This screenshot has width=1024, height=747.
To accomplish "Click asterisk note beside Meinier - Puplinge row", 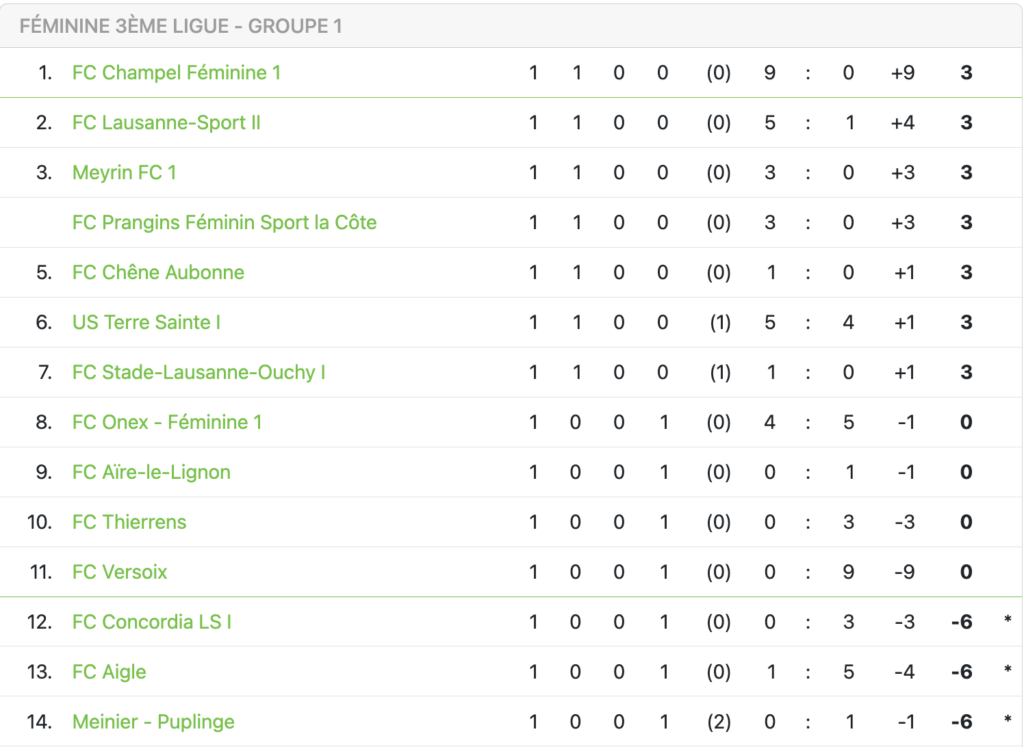I will click(1008, 720).
